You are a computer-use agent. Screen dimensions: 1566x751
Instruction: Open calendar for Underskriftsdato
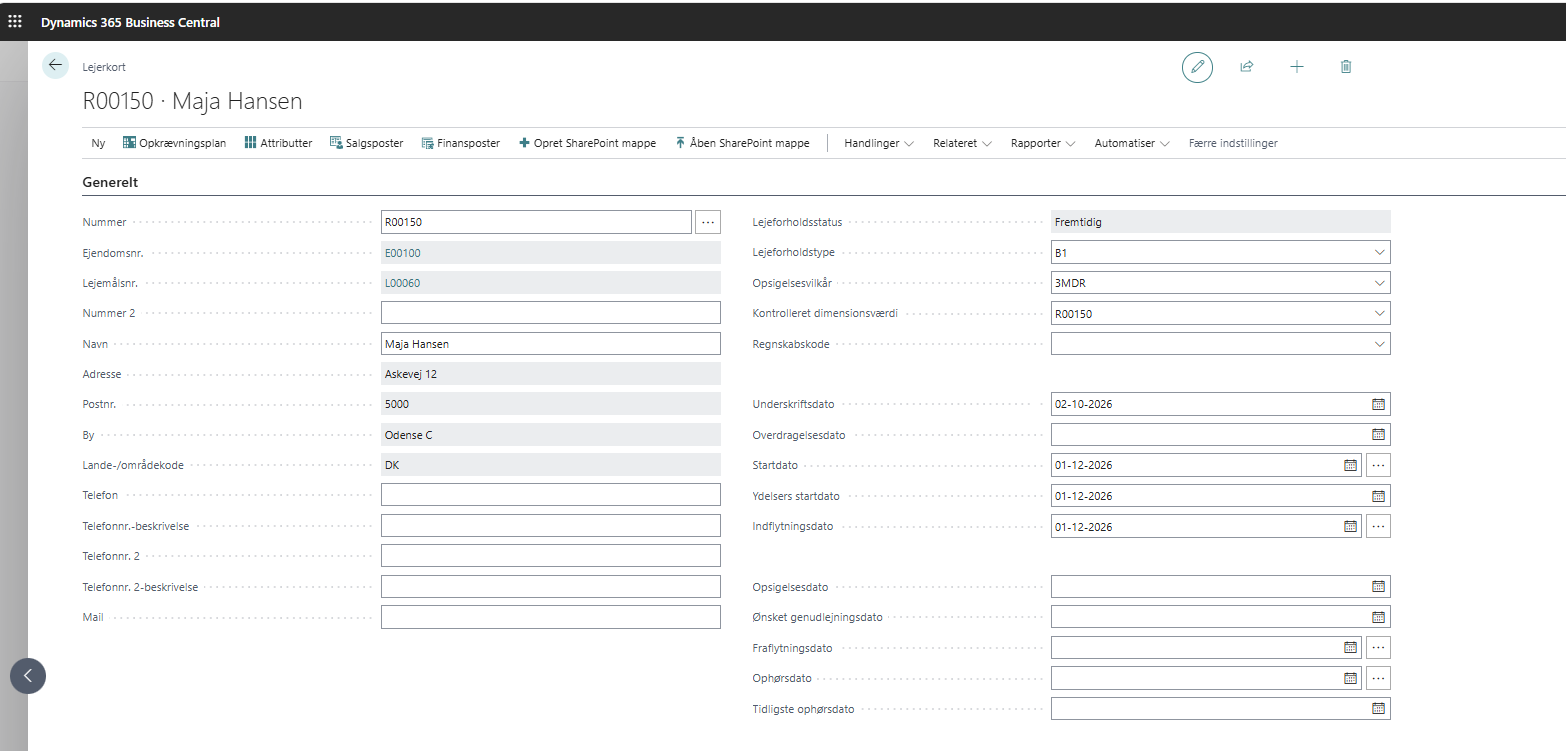tap(1378, 404)
